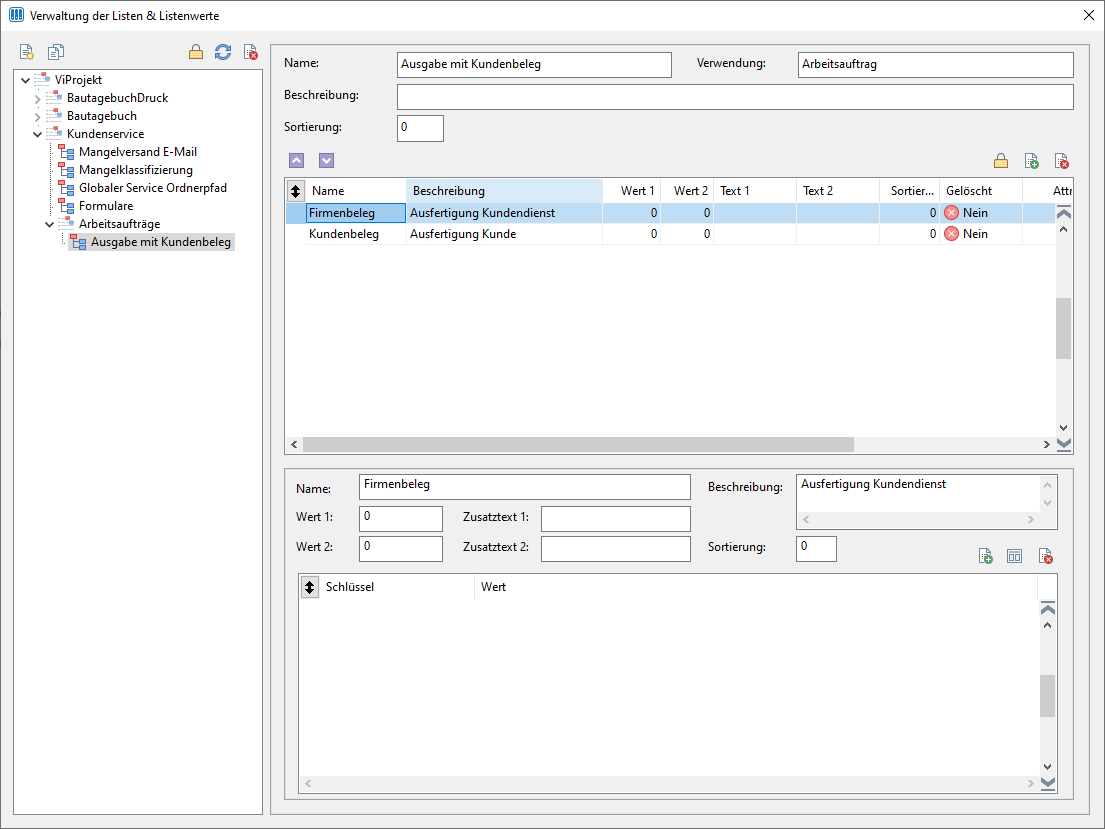Select the Ausfertigung Kunde description cell

pos(505,234)
